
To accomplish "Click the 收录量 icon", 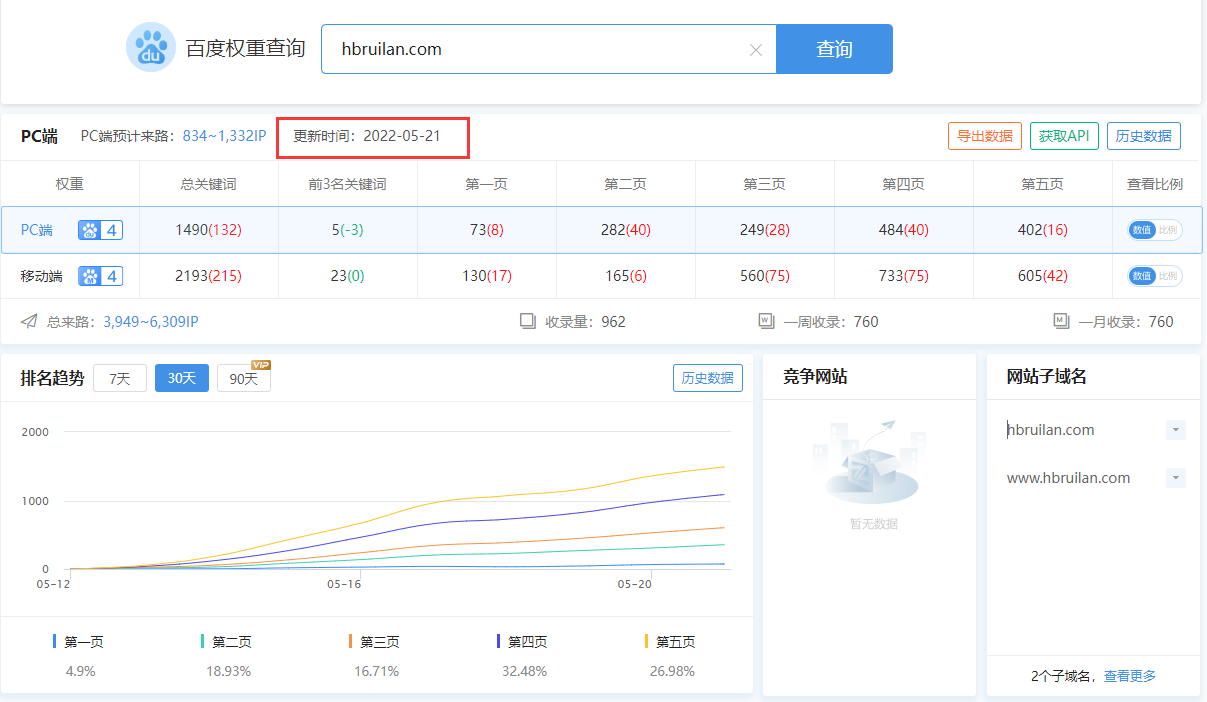I will pyautogui.click(x=528, y=322).
